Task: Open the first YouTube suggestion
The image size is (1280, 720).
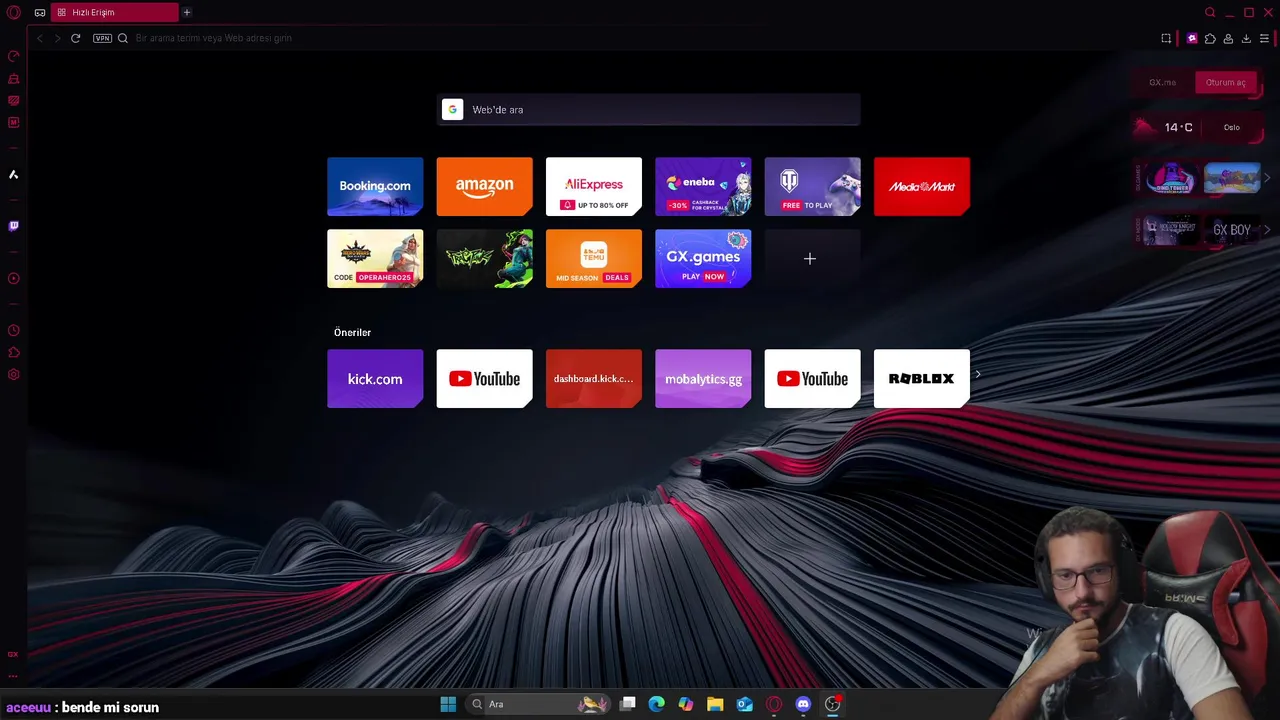Action: (x=484, y=378)
